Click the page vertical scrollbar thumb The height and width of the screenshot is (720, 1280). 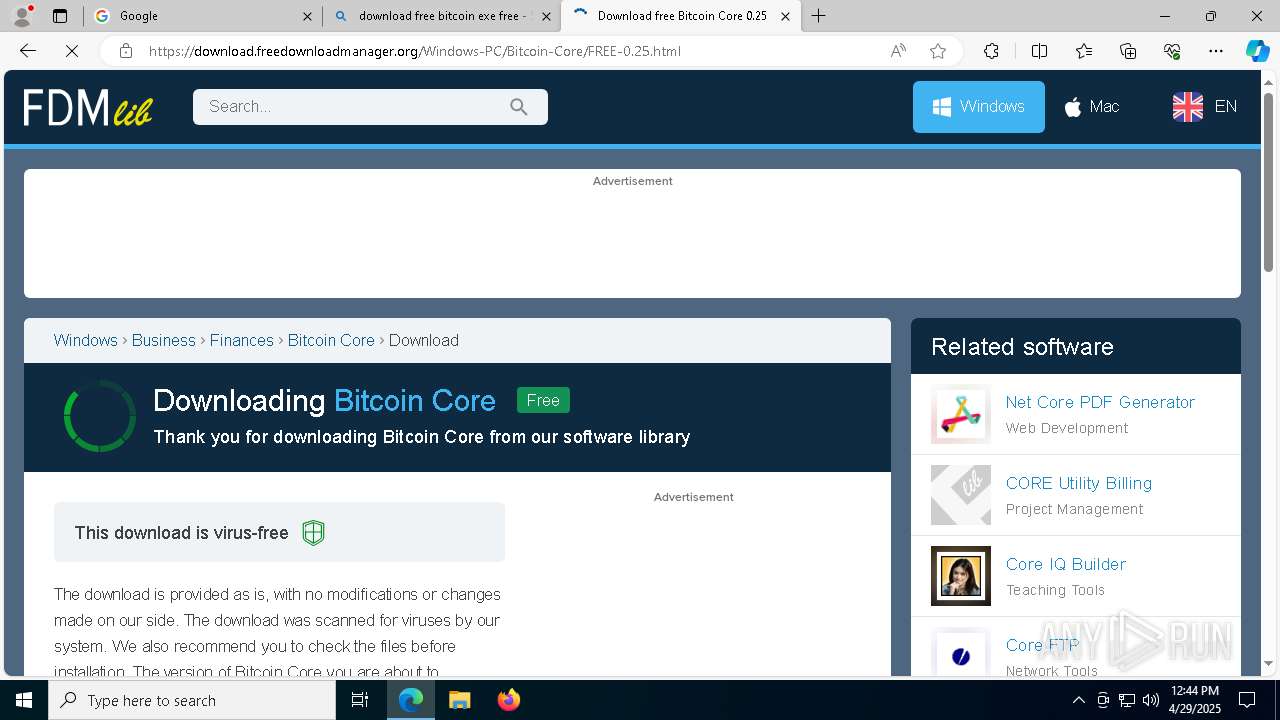[1269, 182]
